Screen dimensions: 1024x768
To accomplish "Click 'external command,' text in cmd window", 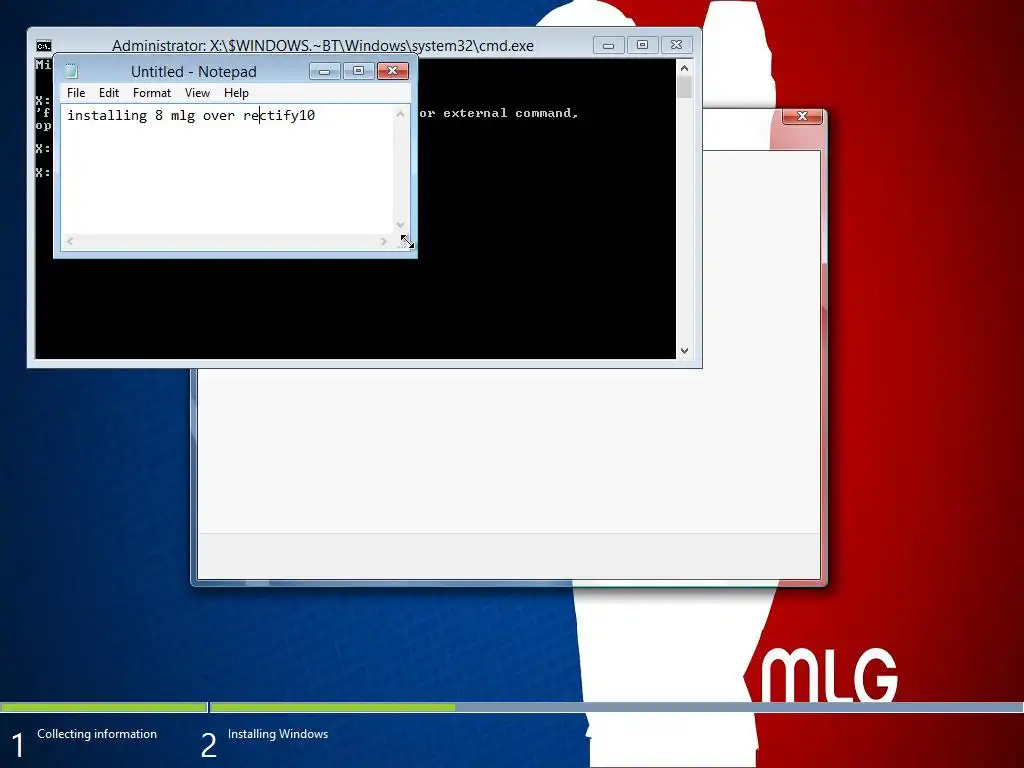I will click(x=511, y=113).
